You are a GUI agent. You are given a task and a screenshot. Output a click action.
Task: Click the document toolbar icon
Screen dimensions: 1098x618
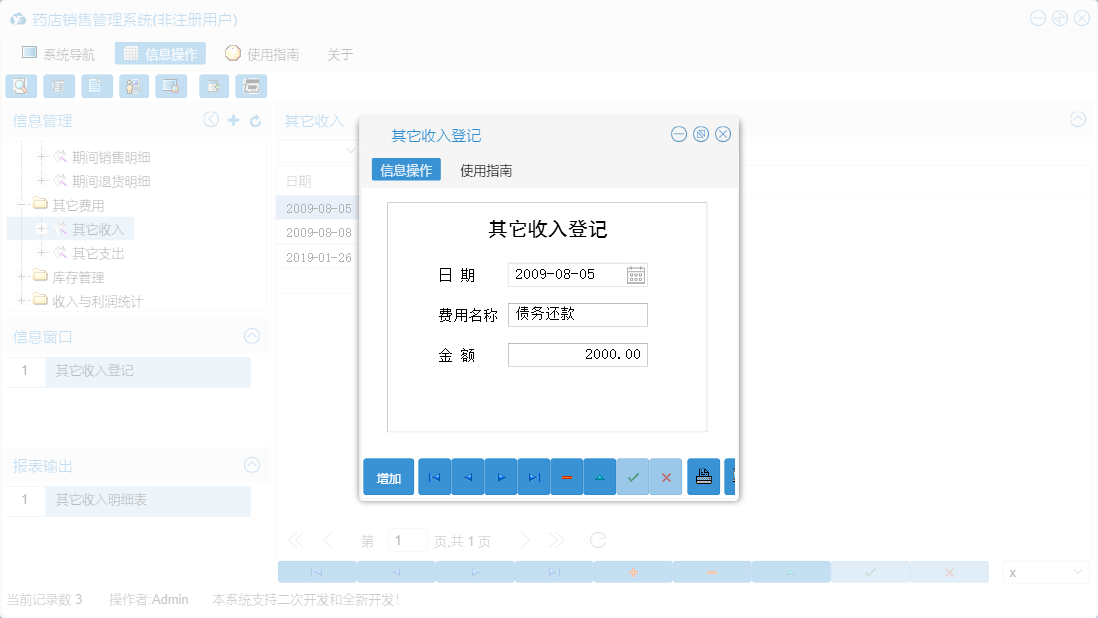pyautogui.click(x=96, y=86)
